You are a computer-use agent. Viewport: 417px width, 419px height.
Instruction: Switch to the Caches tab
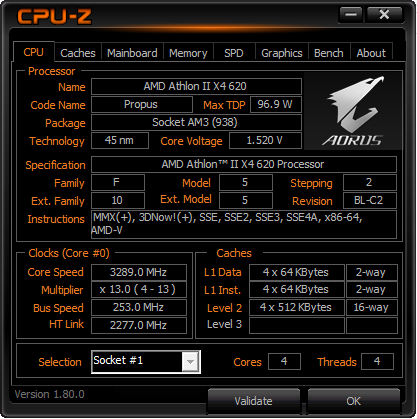(x=78, y=53)
